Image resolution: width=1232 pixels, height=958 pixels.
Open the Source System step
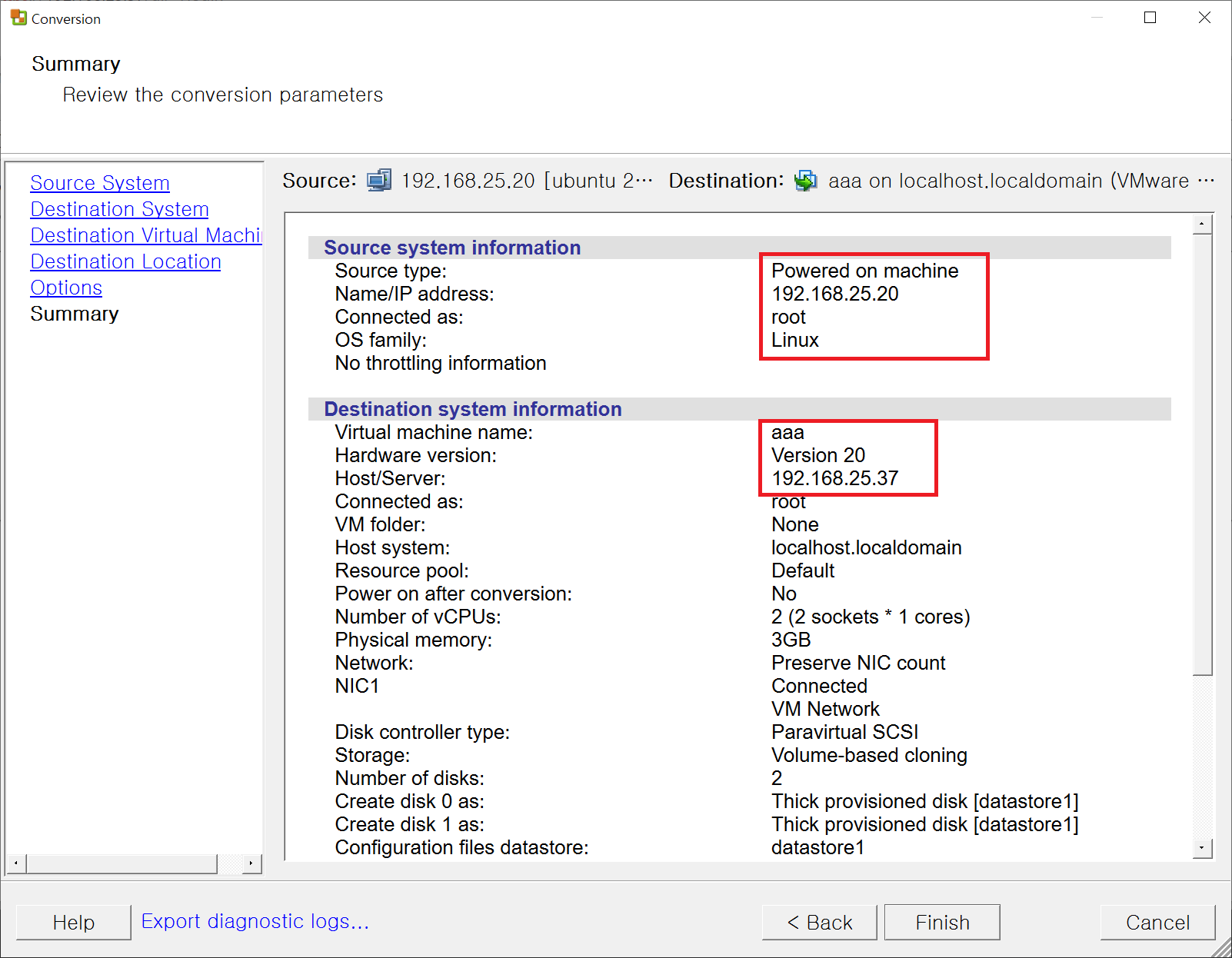[x=100, y=183]
